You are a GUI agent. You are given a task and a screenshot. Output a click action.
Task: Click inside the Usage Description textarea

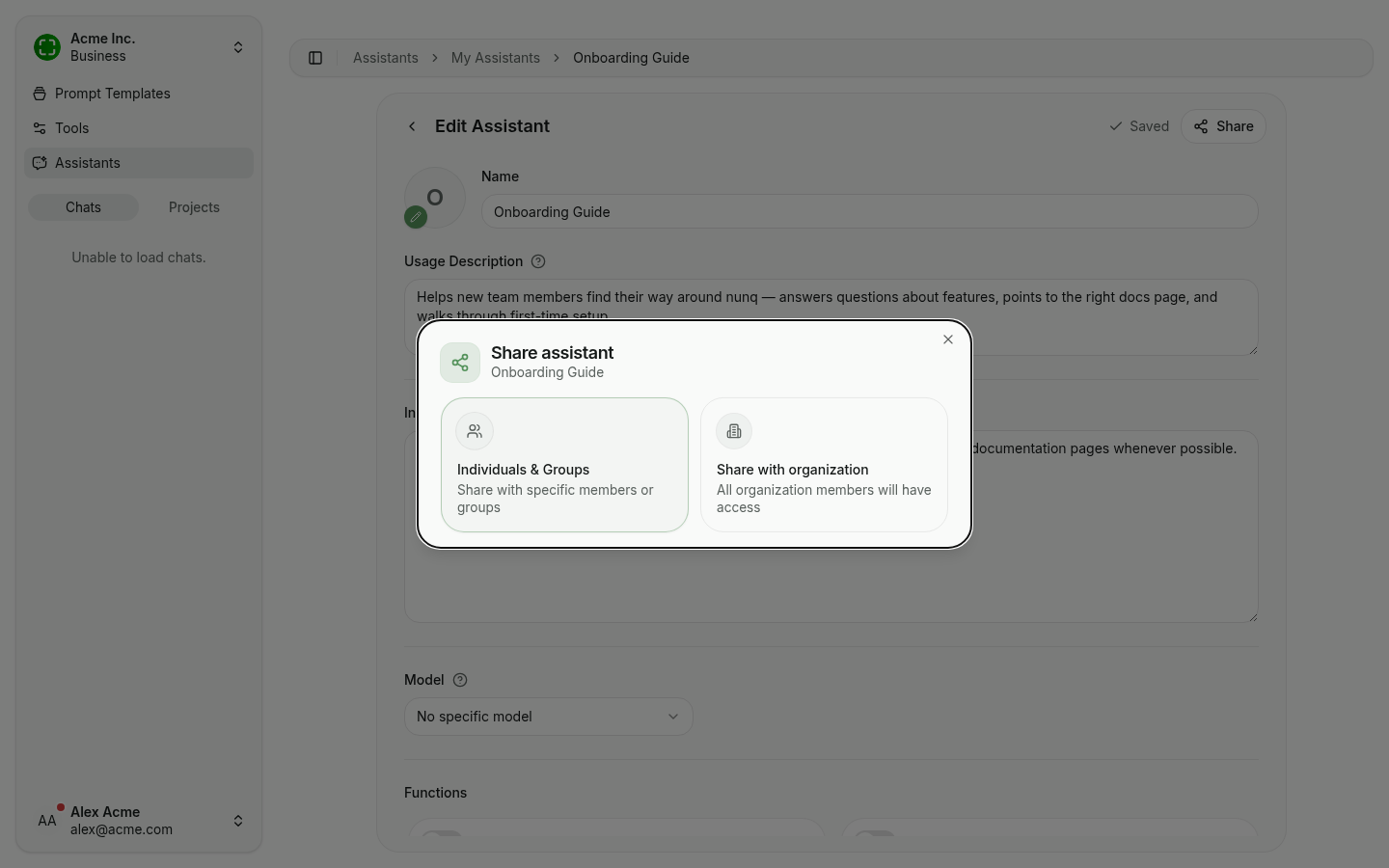pyautogui.click(x=831, y=317)
